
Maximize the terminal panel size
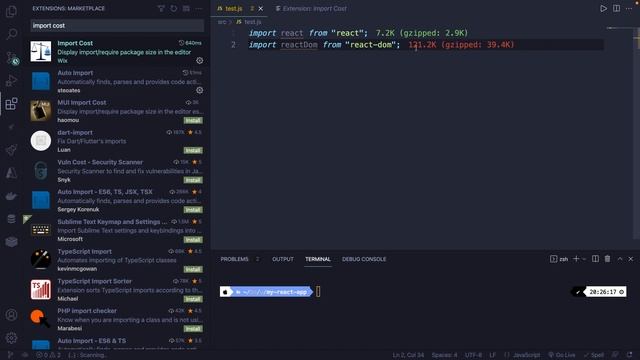pyautogui.click(x=620, y=259)
